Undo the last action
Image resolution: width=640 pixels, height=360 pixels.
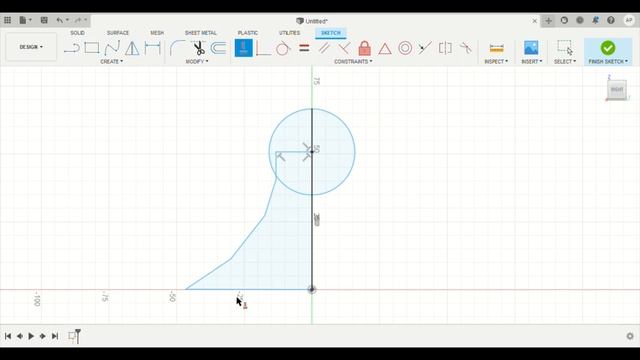tap(60, 20)
